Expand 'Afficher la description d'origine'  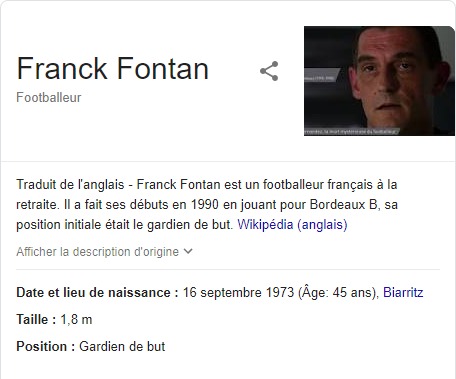tap(104, 252)
